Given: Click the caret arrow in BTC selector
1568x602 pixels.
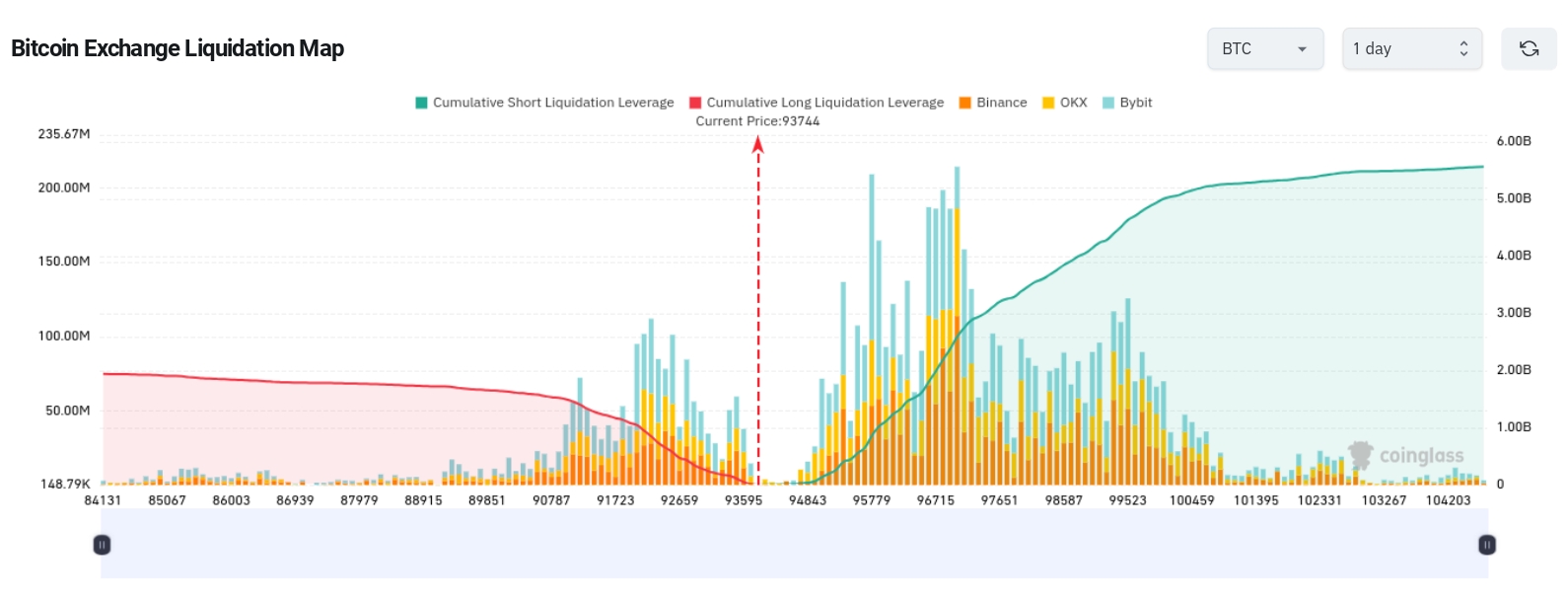Looking at the screenshot, I should (1302, 49).
